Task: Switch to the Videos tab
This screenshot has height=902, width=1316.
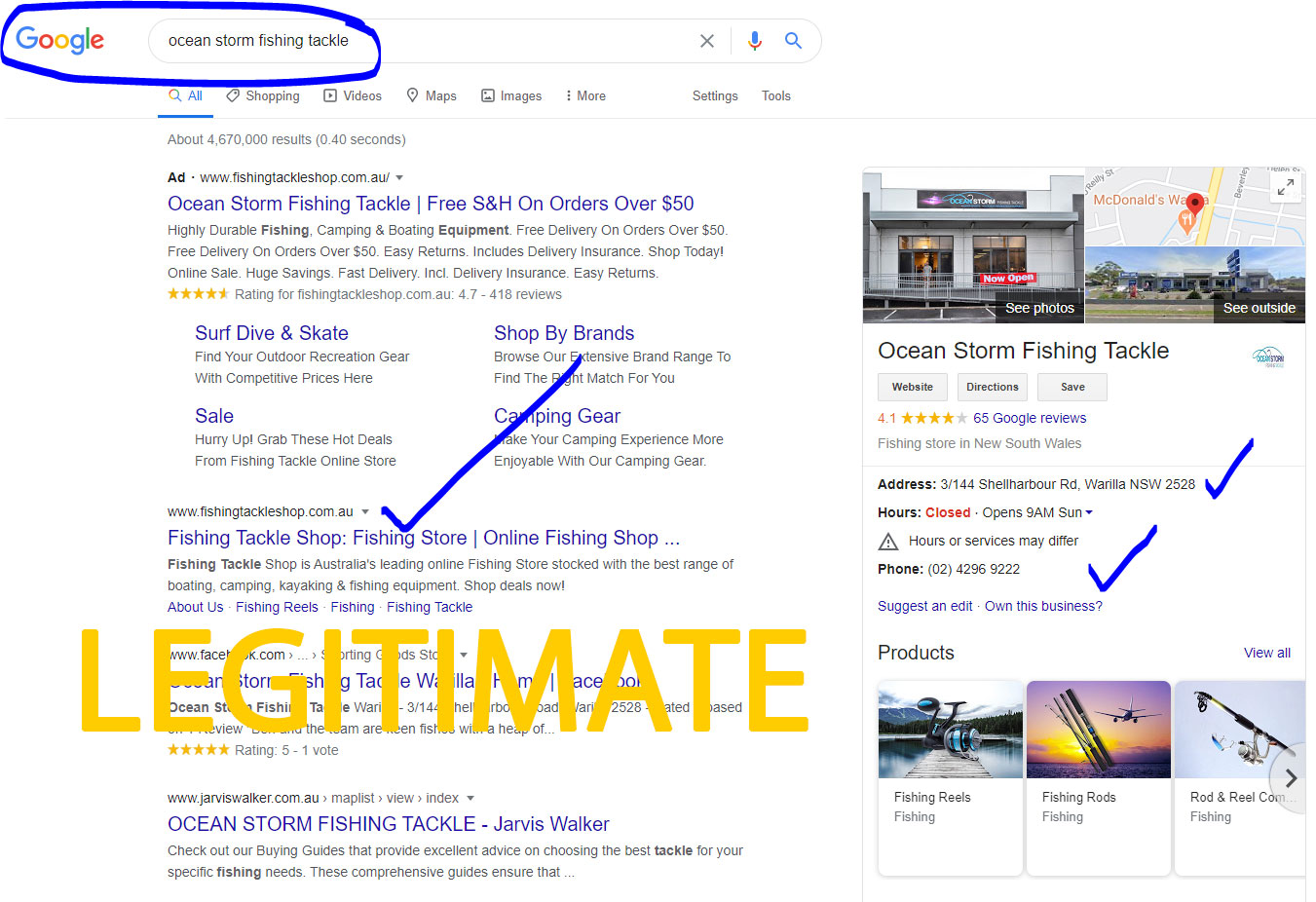Action: tap(353, 95)
